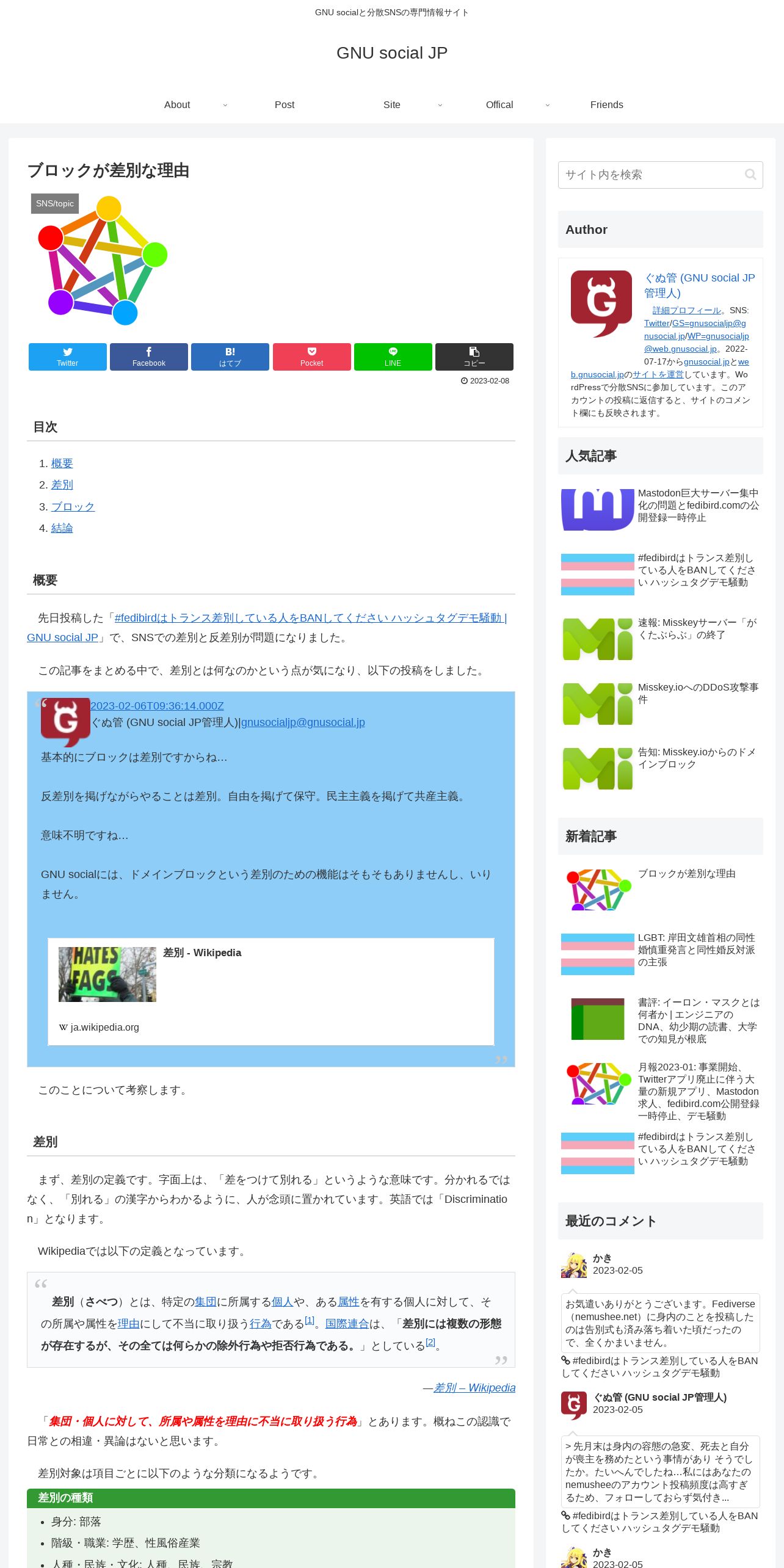Open the 速報: Misskeyサーバー article thumbnail
Viewport: 784px width, 1568px height.
[598, 639]
